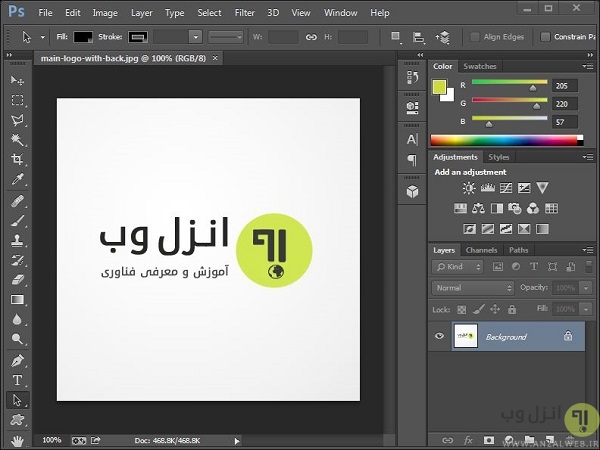Switch to the Swatches tab
600x450 pixels.
480,67
